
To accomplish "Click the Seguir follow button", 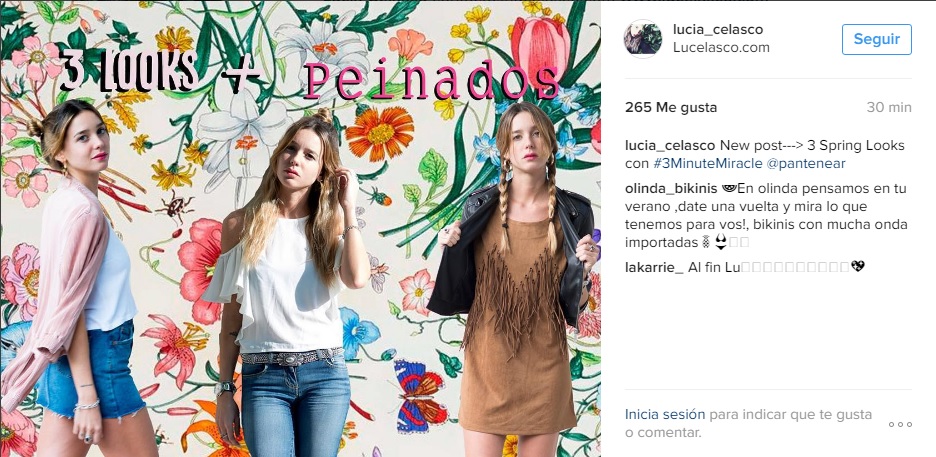I will [x=876, y=39].
